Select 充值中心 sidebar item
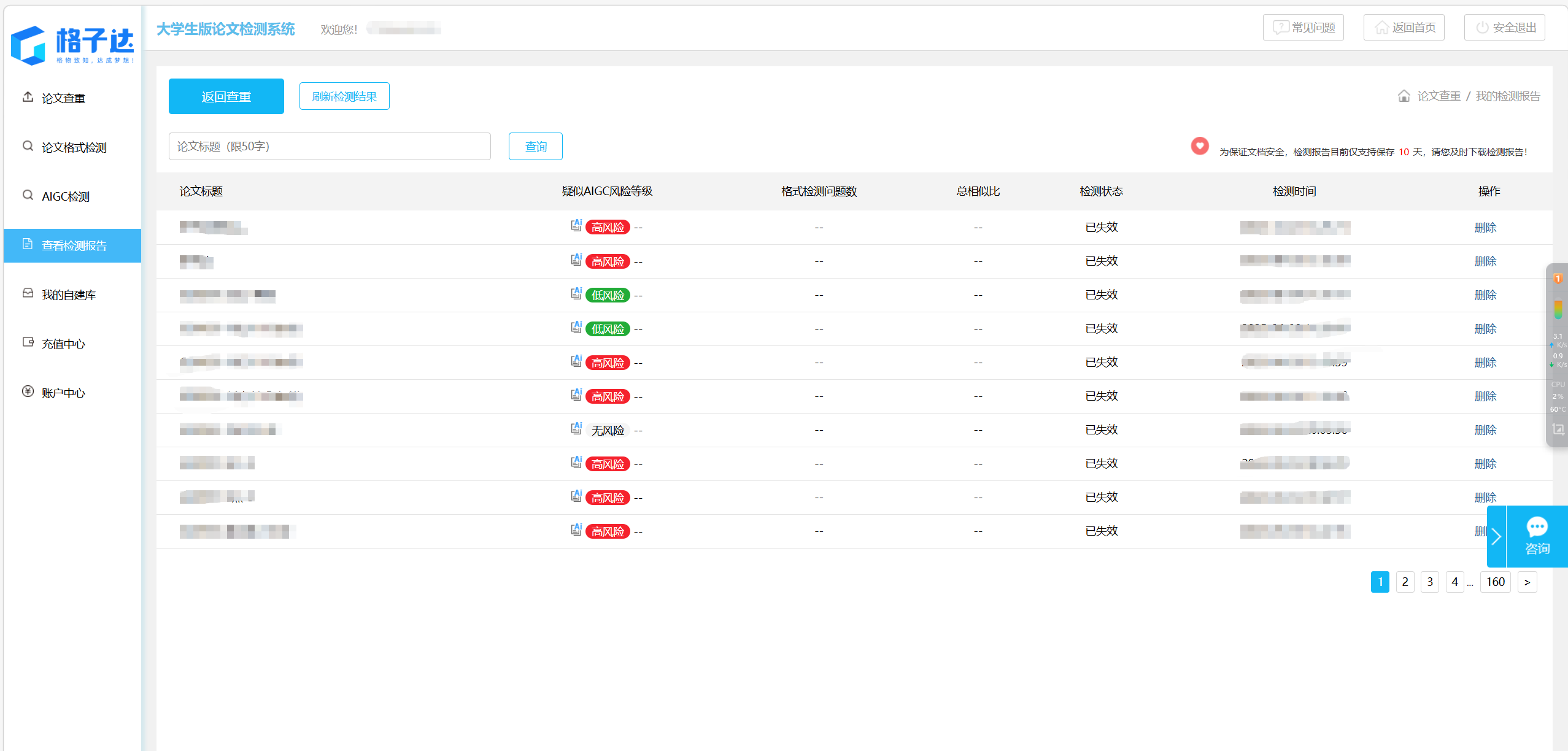This screenshot has width=1568, height=751. click(63, 344)
